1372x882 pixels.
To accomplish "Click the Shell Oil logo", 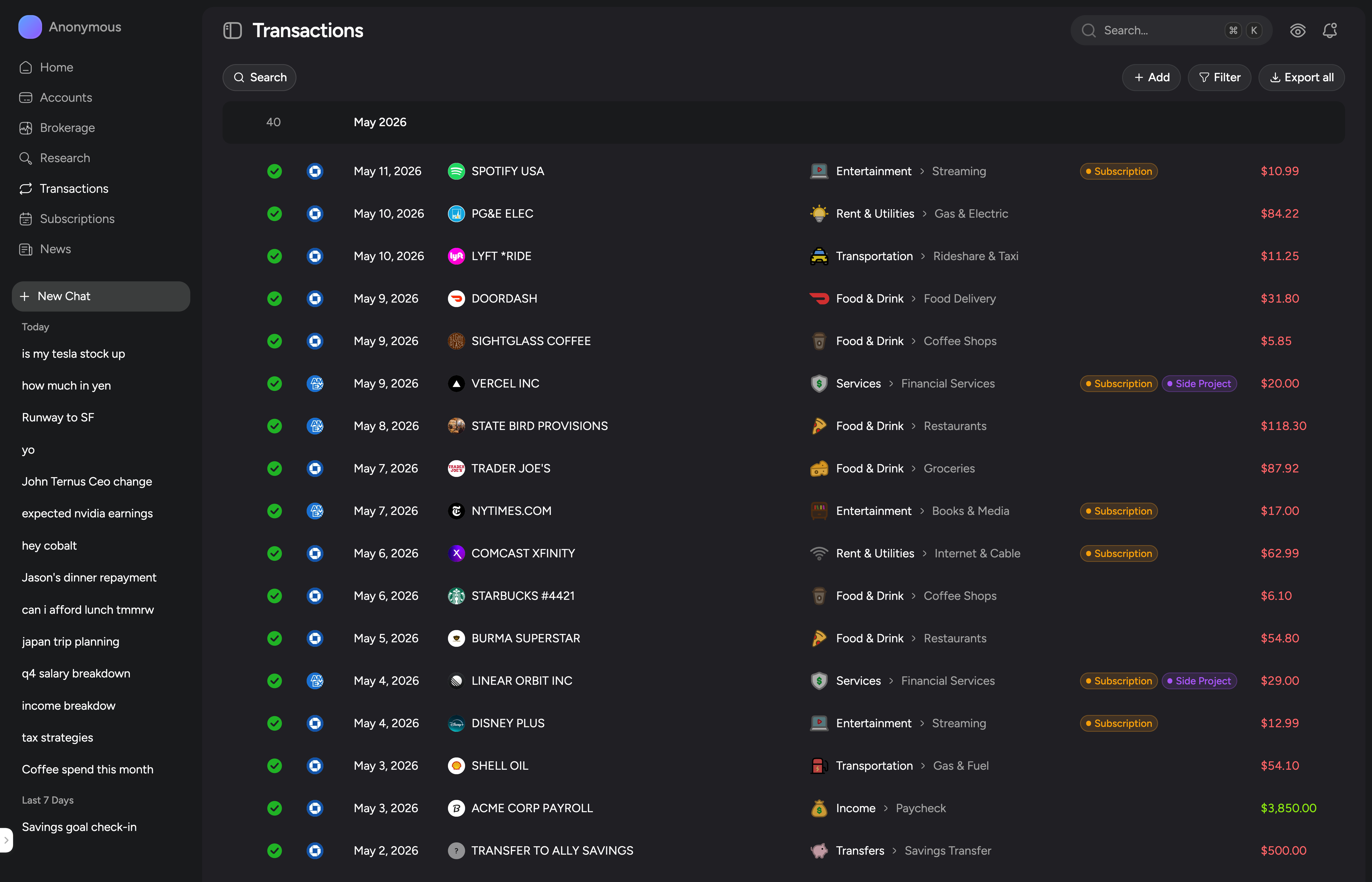I will (456, 766).
